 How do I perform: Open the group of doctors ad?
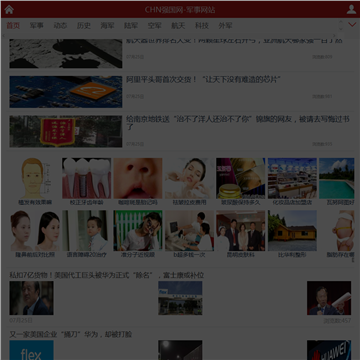[x=241, y=231]
